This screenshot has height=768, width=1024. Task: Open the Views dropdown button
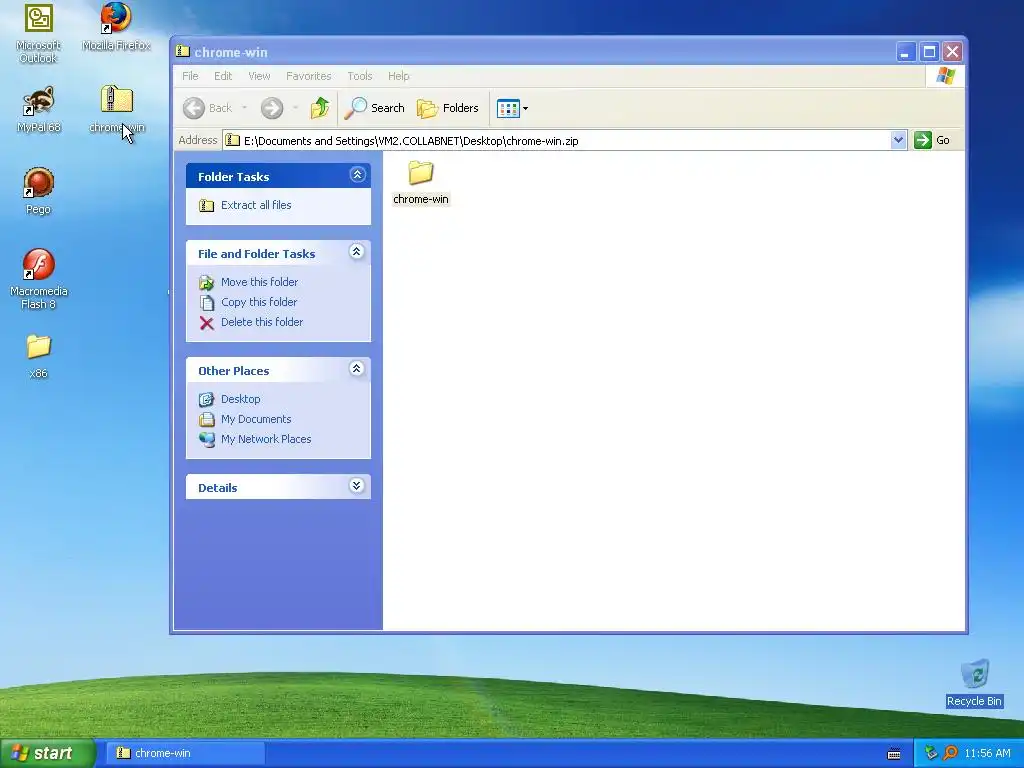pyautogui.click(x=512, y=108)
